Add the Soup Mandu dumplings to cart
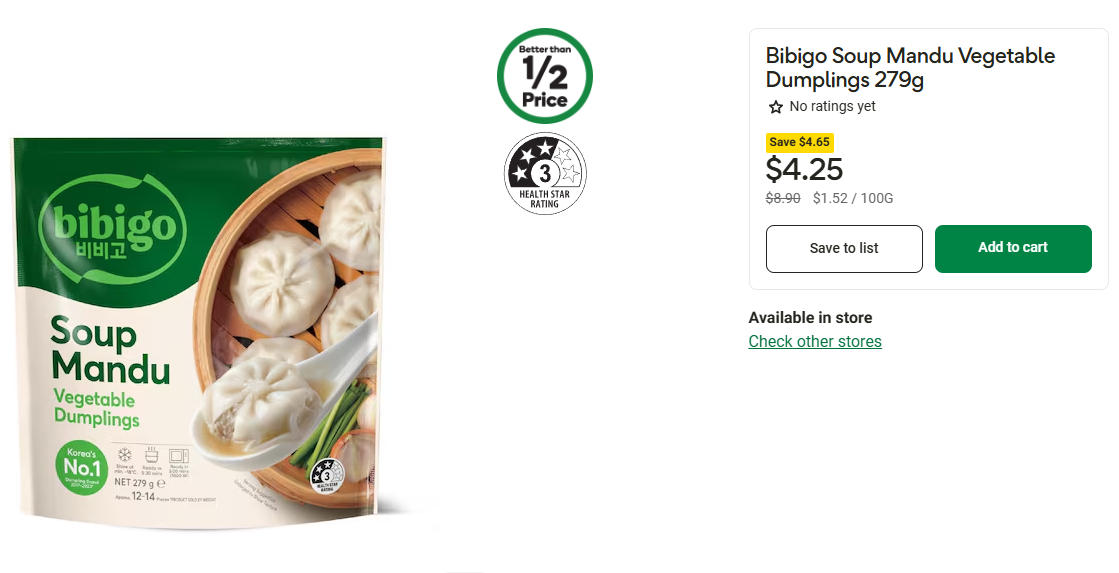The width and height of the screenshot is (1119, 573). tap(1013, 248)
